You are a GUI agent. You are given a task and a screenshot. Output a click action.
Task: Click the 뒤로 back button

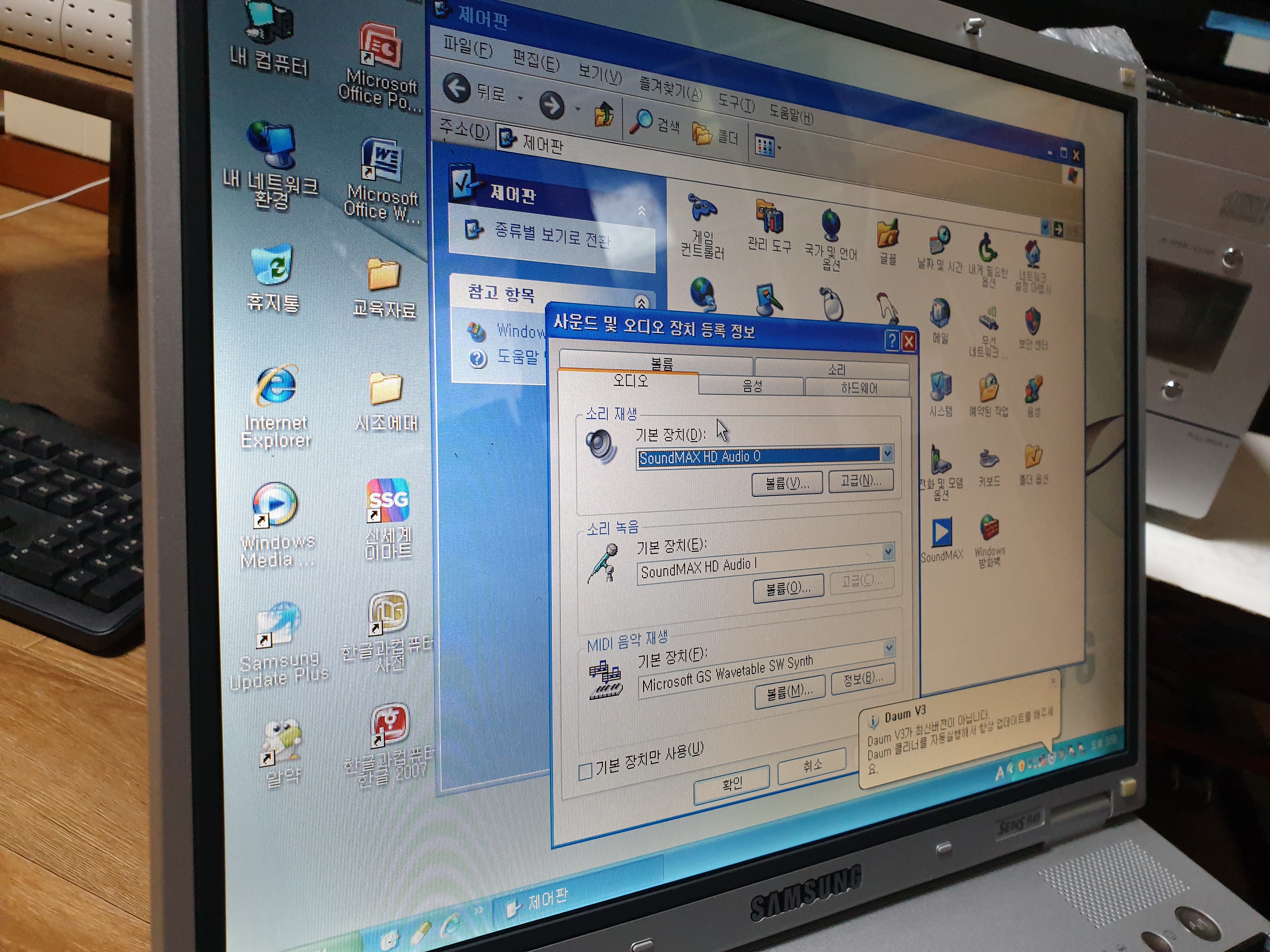click(x=475, y=90)
